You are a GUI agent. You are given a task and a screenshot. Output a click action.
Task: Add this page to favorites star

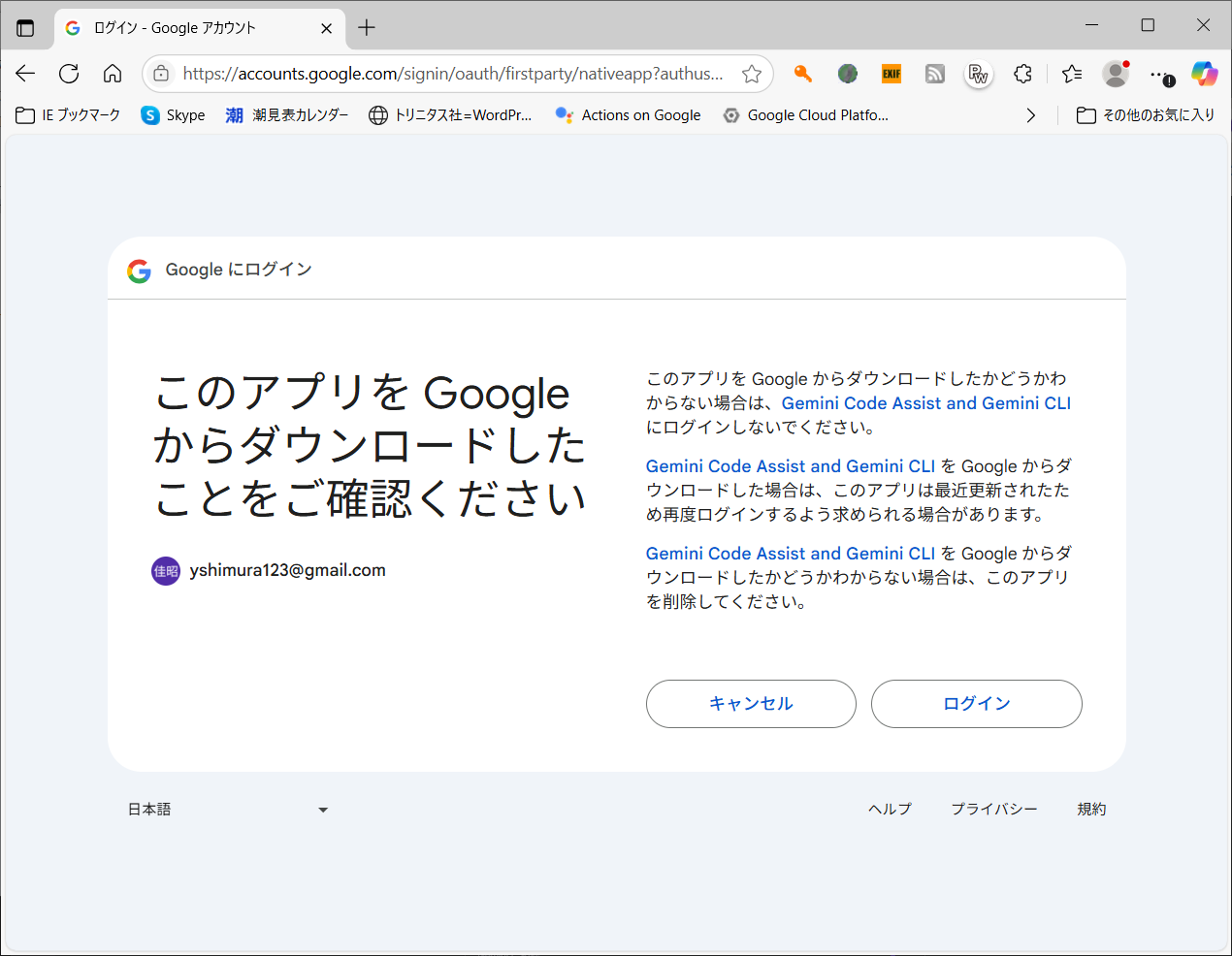[752, 74]
